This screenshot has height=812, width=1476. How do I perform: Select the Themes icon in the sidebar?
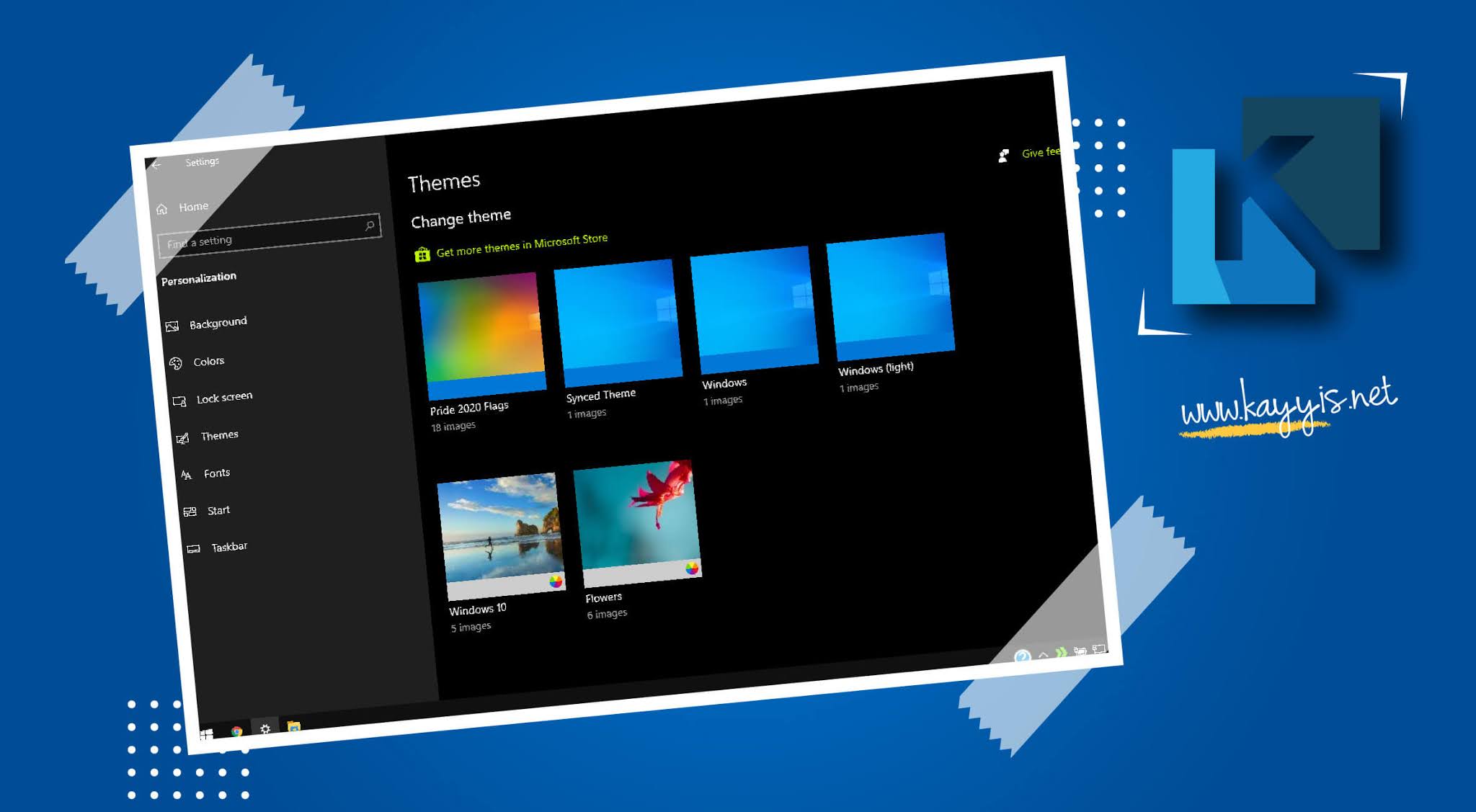coord(183,438)
